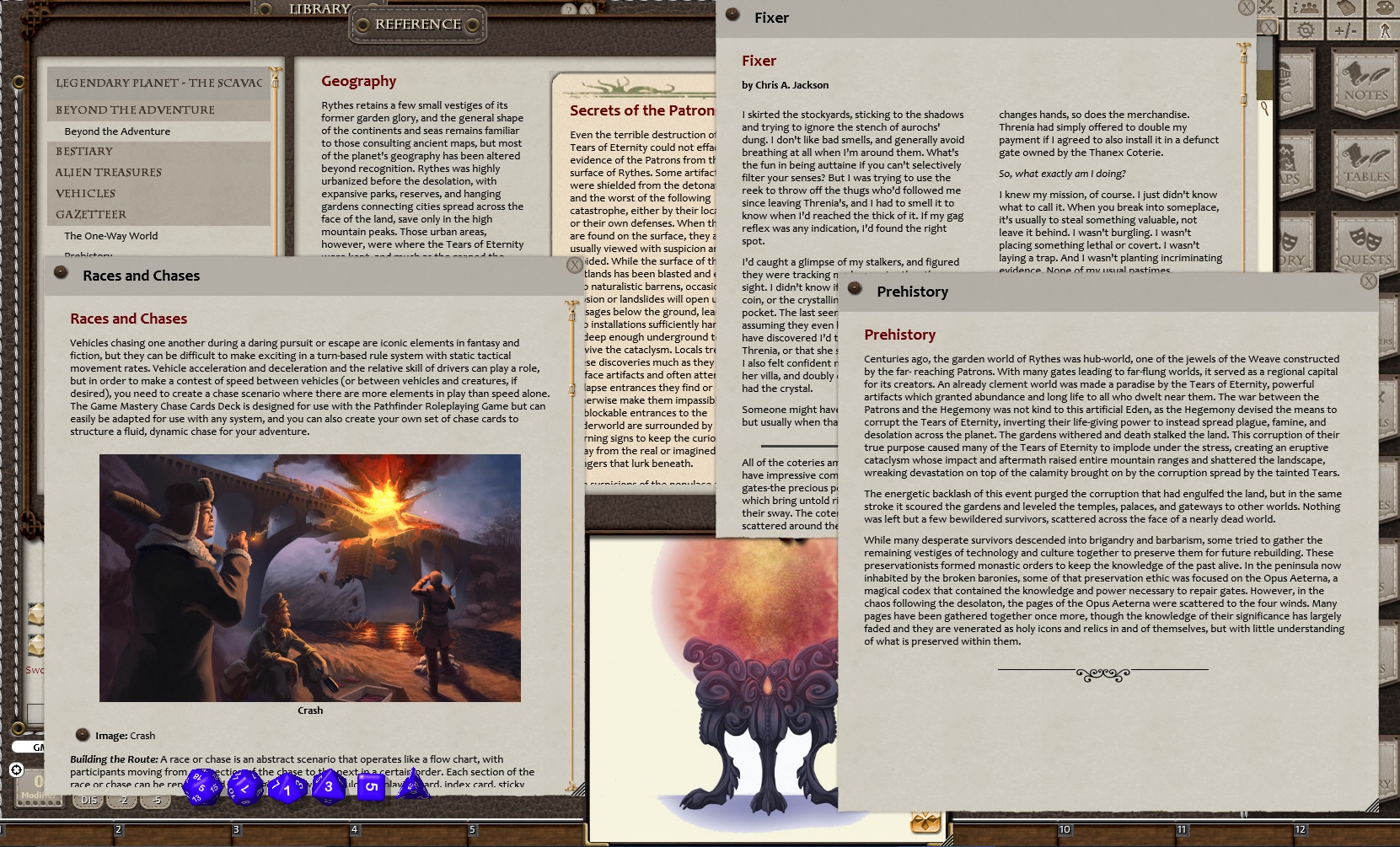
Task: Click the Reference banner at the top
Action: click(418, 24)
